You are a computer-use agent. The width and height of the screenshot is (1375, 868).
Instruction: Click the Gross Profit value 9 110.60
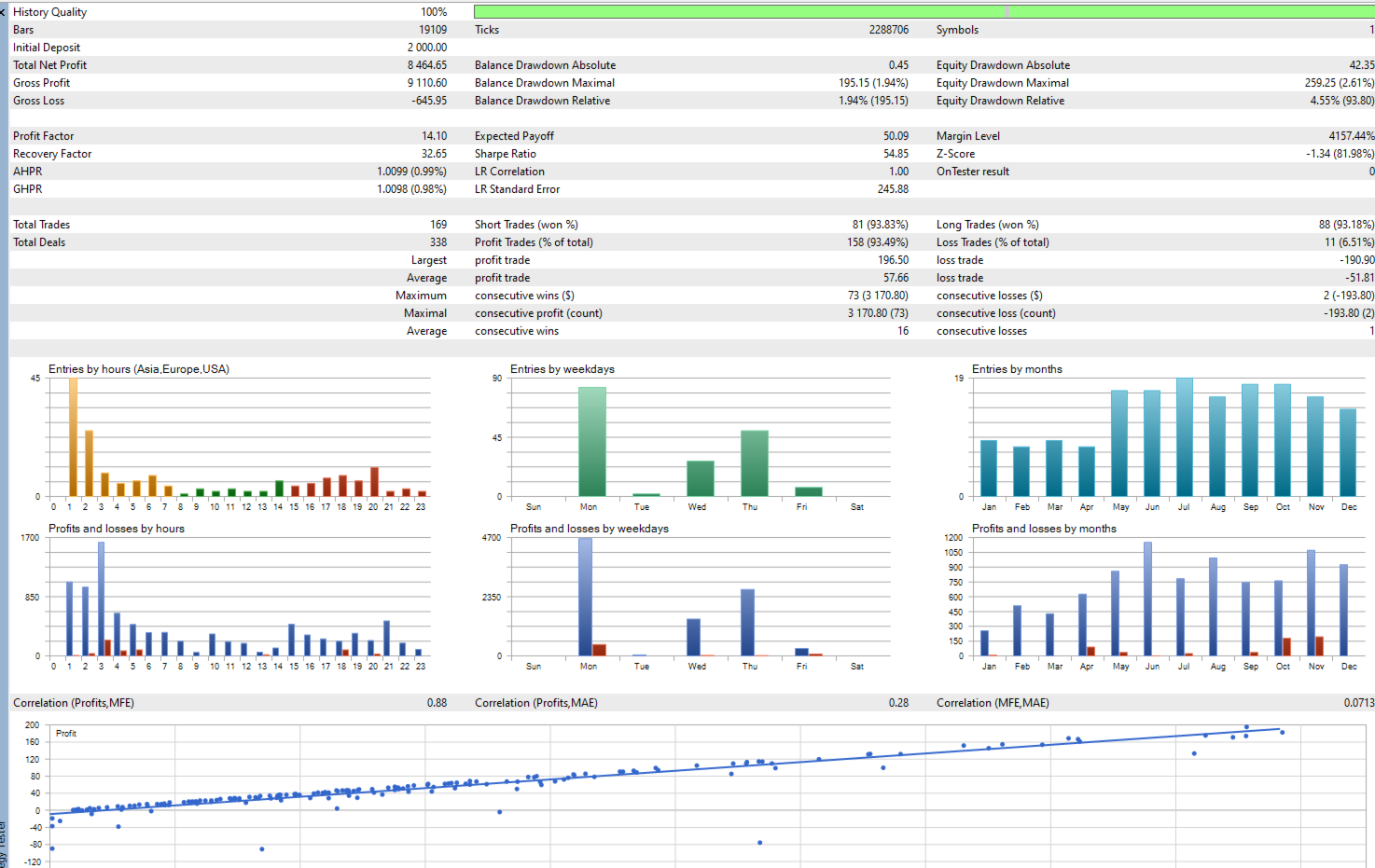pyautogui.click(x=427, y=83)
